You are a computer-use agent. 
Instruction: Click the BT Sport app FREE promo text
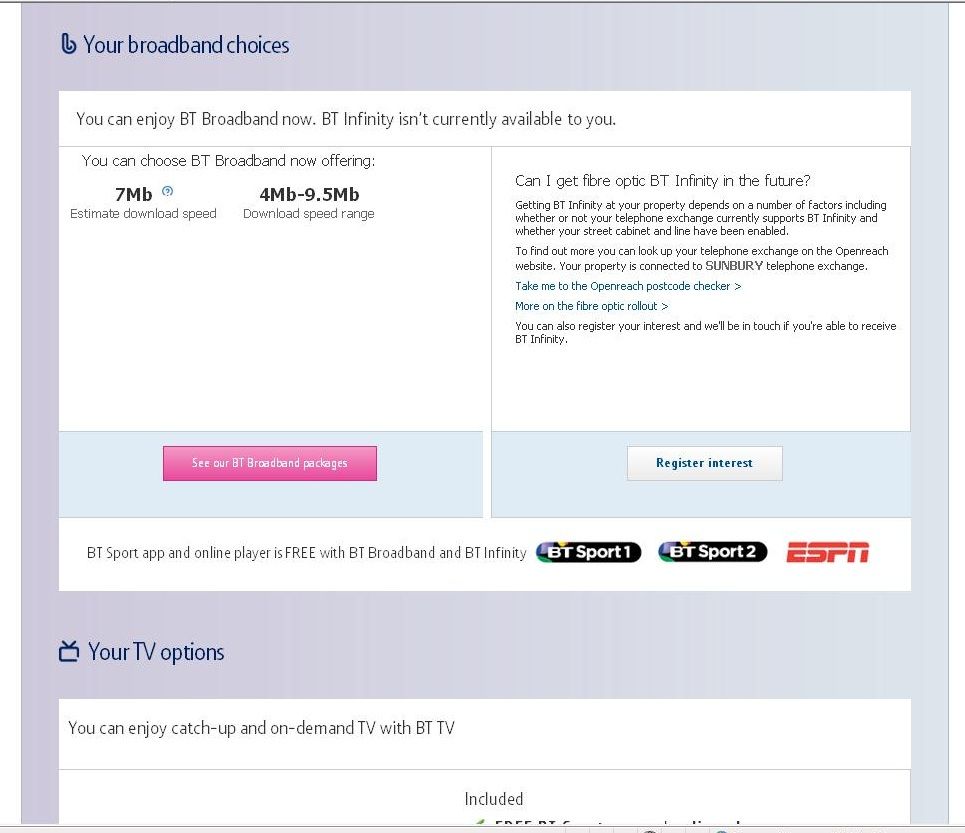(x=306, y=552)
